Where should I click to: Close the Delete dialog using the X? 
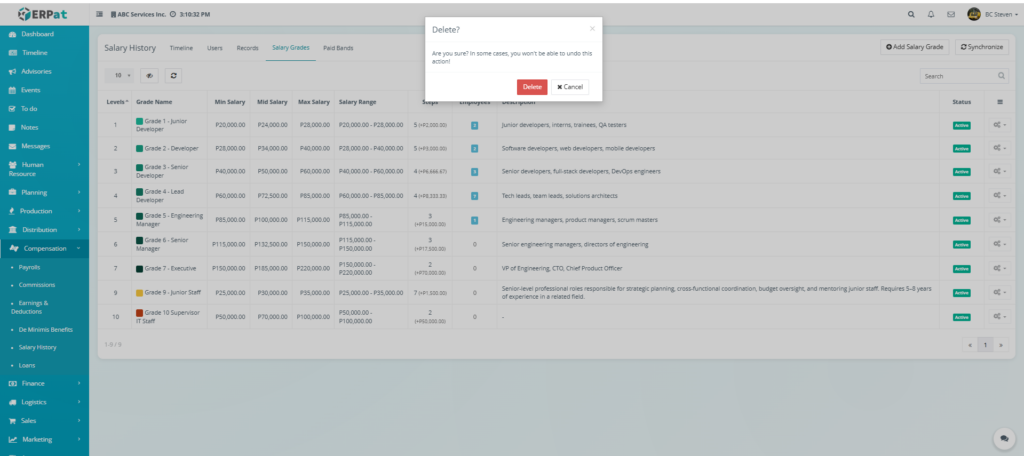point(592,29)
